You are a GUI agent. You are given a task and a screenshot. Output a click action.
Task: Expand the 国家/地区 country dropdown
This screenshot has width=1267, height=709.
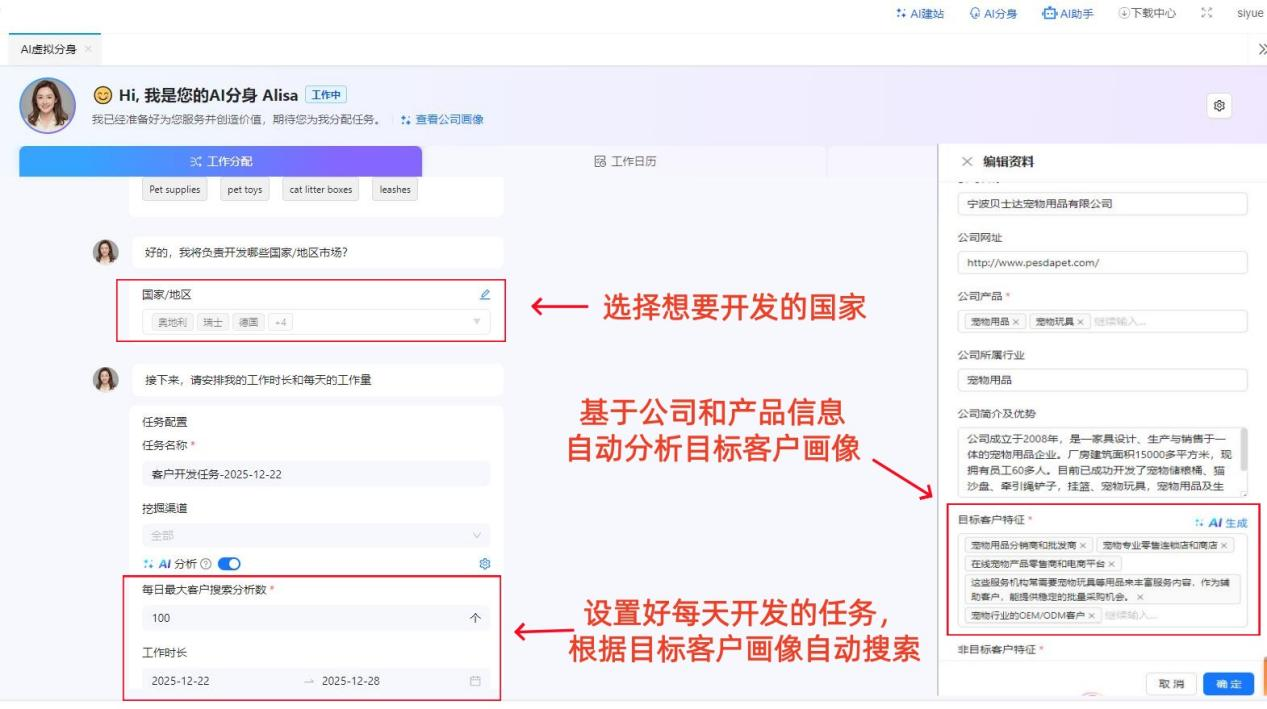click(x=476, y=322)
